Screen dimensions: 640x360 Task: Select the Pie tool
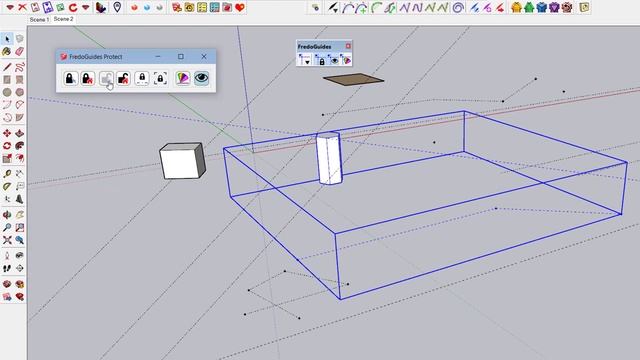[20, 118]
